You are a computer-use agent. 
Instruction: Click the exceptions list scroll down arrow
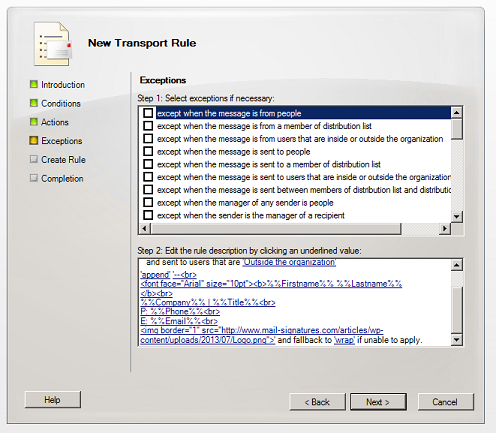click(x=456, y=217)
